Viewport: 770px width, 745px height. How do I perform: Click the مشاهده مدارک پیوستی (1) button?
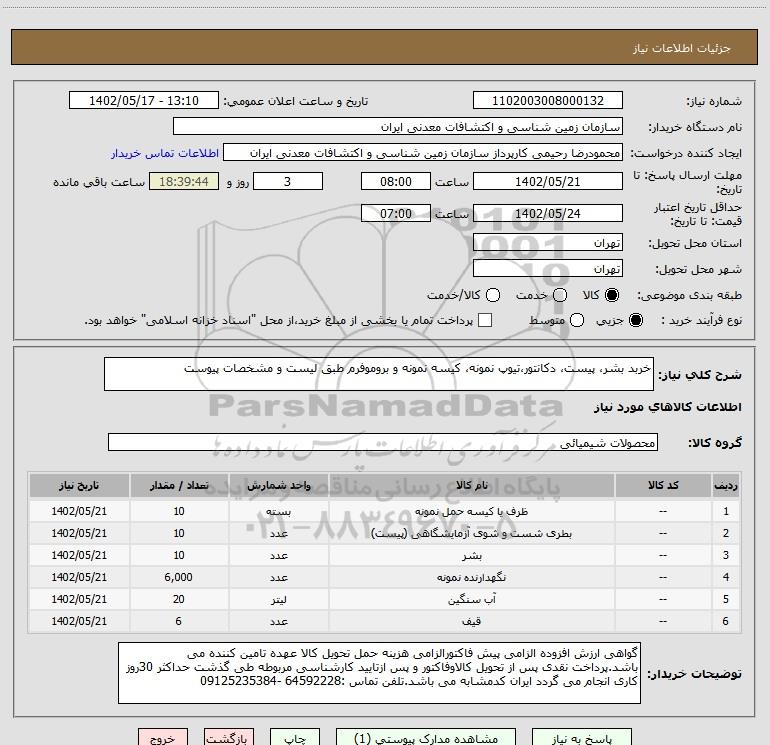[426, 738]
